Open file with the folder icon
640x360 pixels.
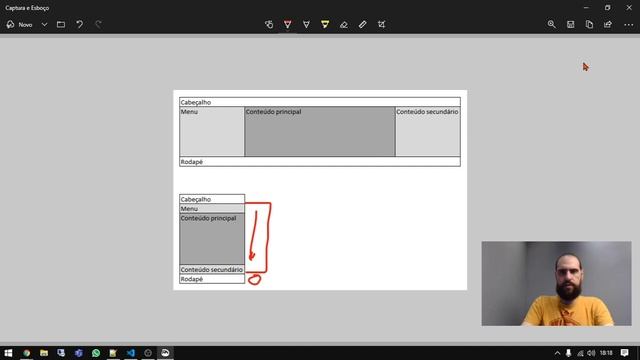coord(61,24)
